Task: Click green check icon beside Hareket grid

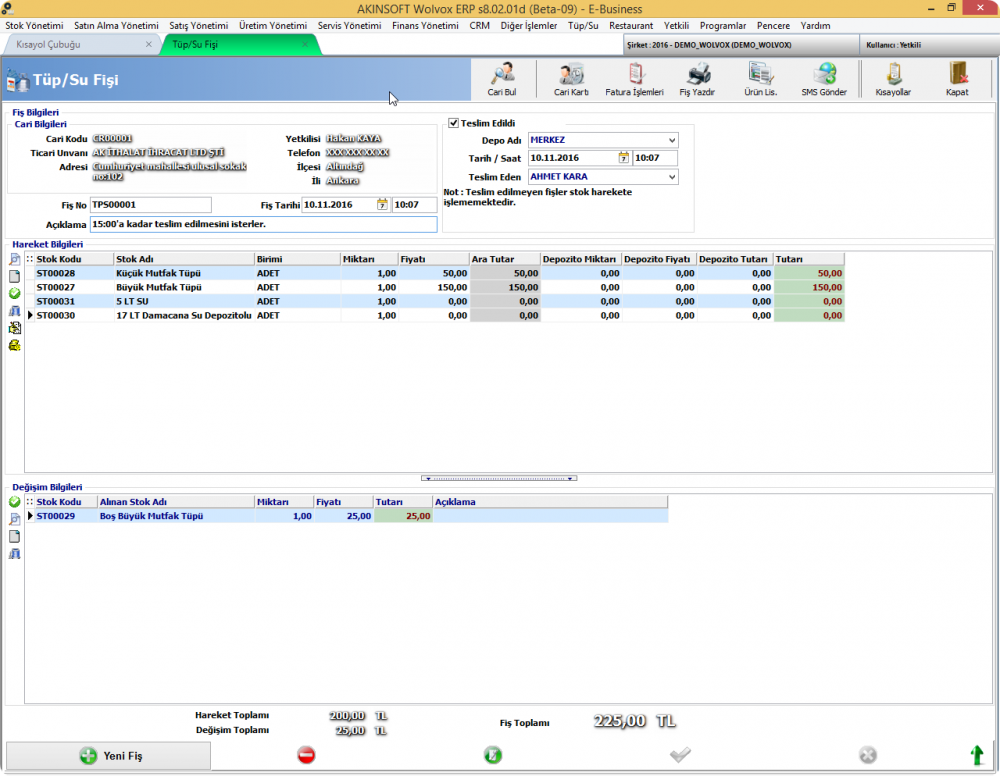Action: pos(15,293)
